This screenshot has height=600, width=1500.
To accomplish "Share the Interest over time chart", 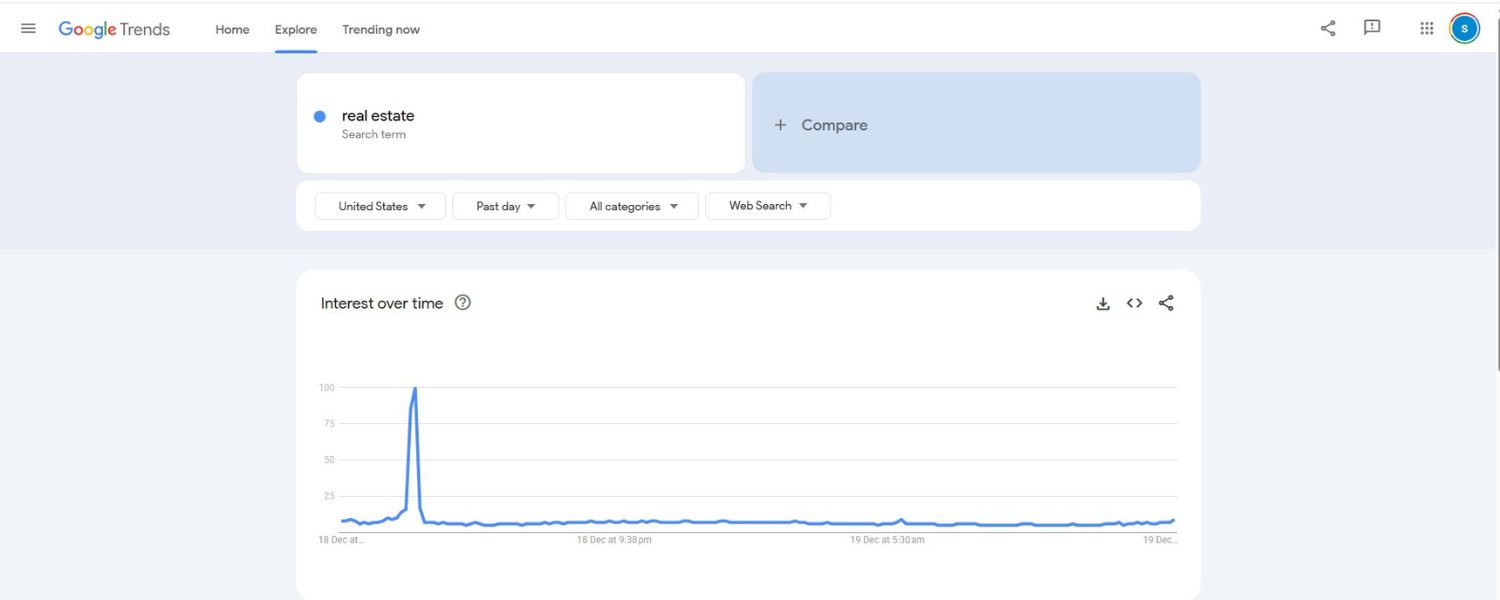I will [x=1166, y=304].
